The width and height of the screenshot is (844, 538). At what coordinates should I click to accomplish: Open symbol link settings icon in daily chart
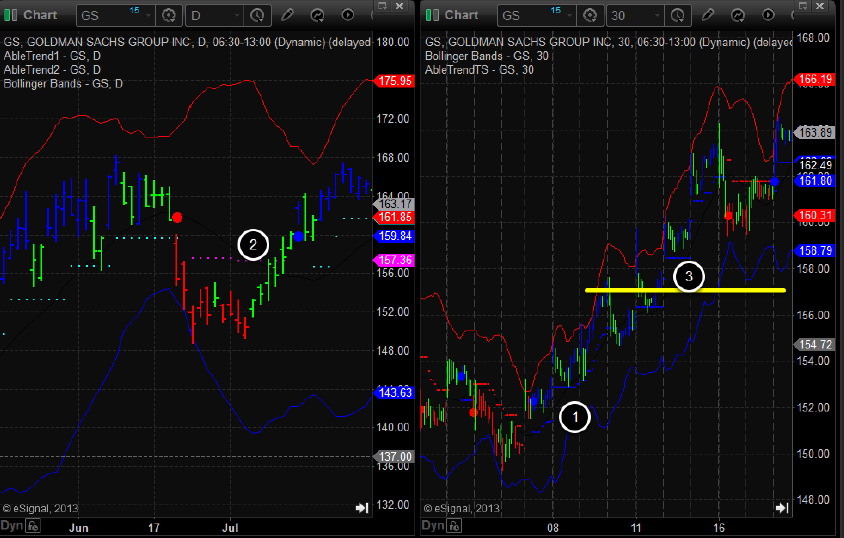point(168,16)
